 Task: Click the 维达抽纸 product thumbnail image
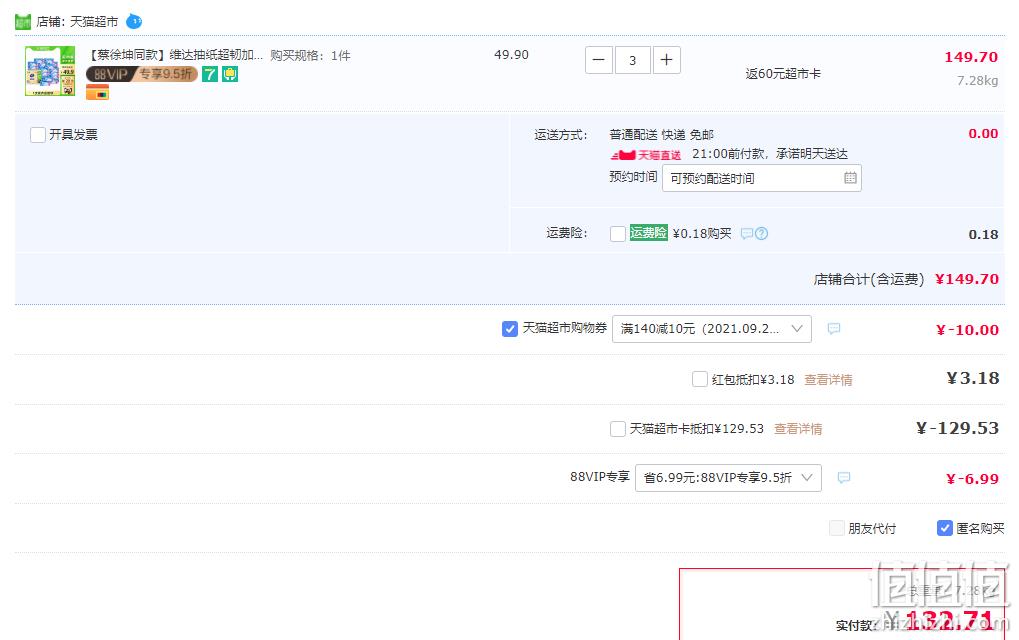tap(50, 71)
